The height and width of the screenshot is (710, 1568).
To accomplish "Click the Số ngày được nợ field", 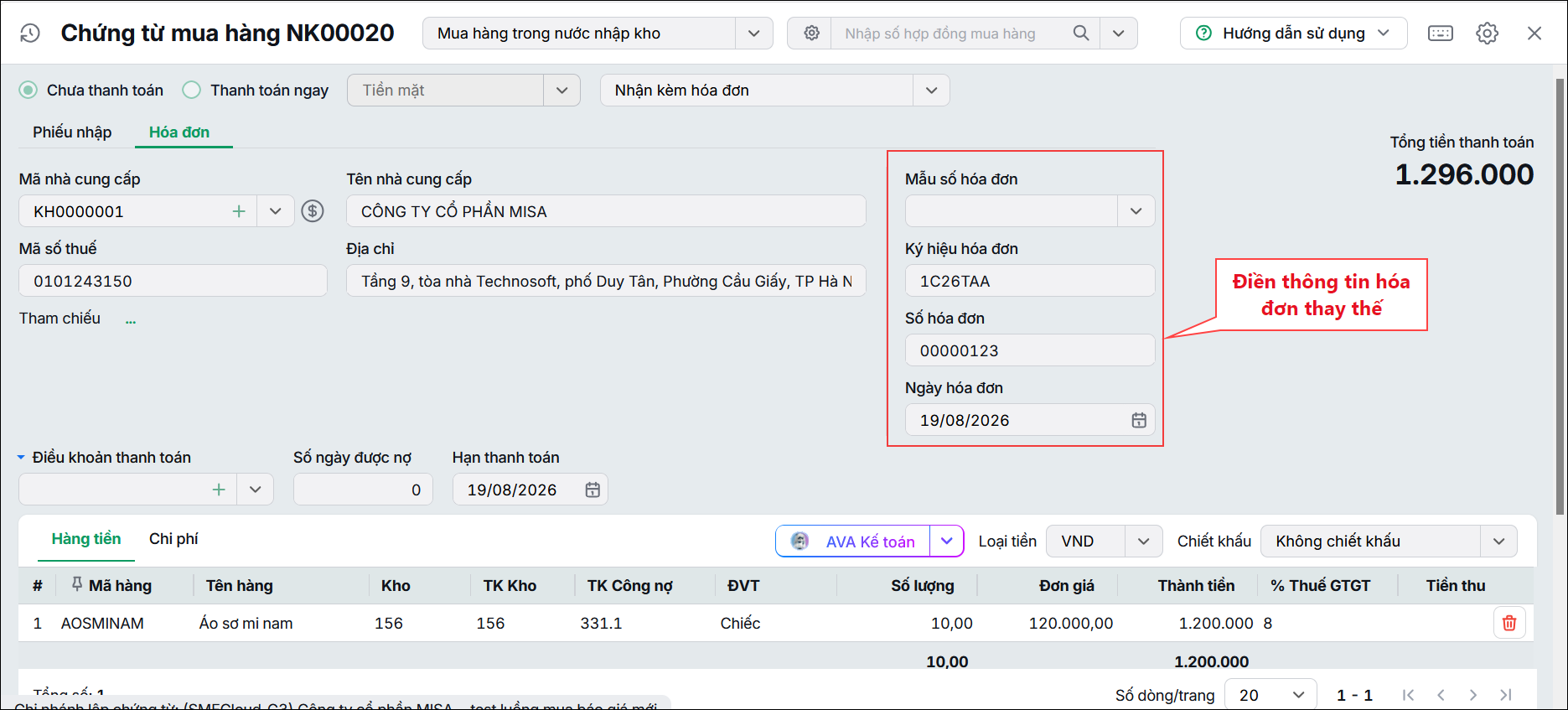I will click(363, 490).
